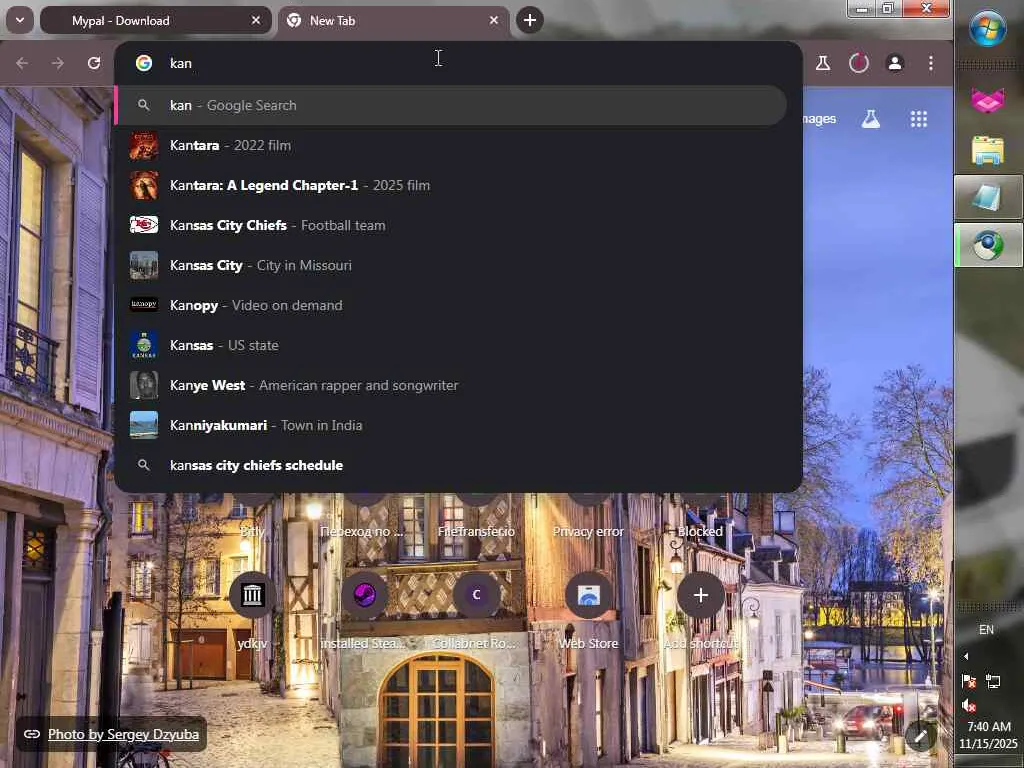Screen dimensions: 1024x768
Task: Click the Kansas City Chiefs logo thumbnail
Action: coord(144,225)
